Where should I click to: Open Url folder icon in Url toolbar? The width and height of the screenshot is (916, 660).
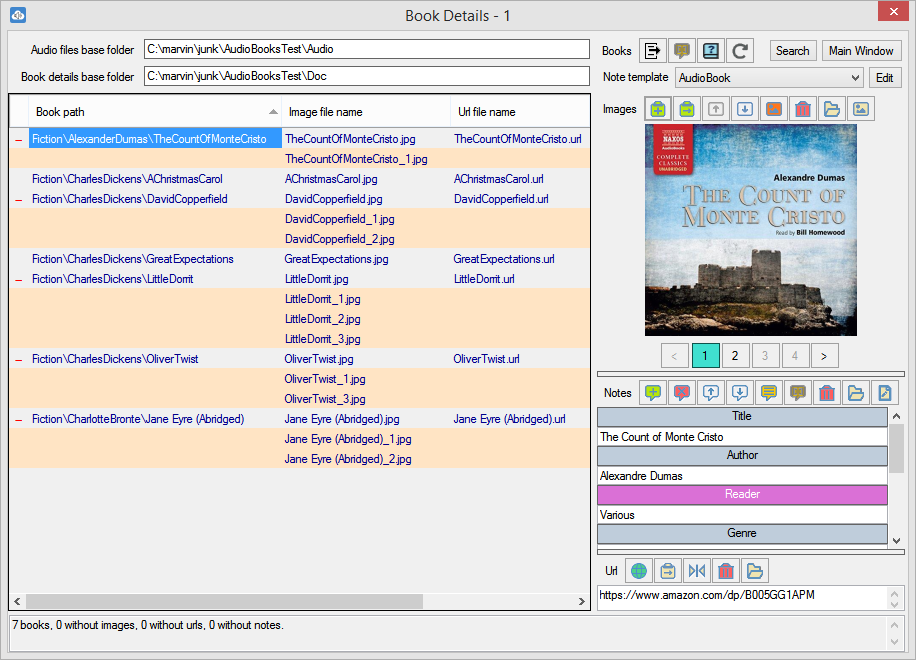[x=755, y=571]
